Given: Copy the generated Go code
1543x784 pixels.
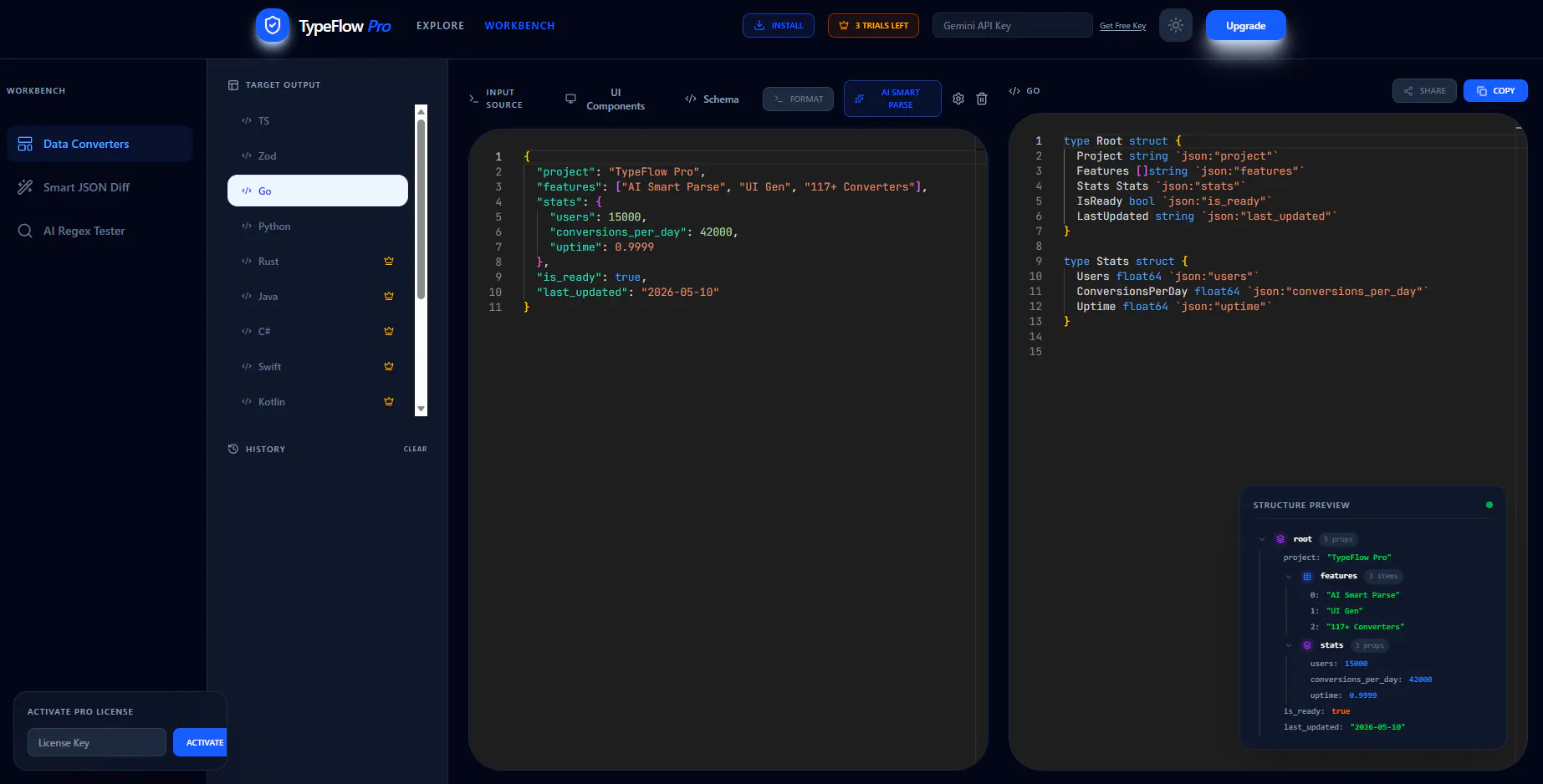Looking at the screenshot, I should [x=1495, y=90].
